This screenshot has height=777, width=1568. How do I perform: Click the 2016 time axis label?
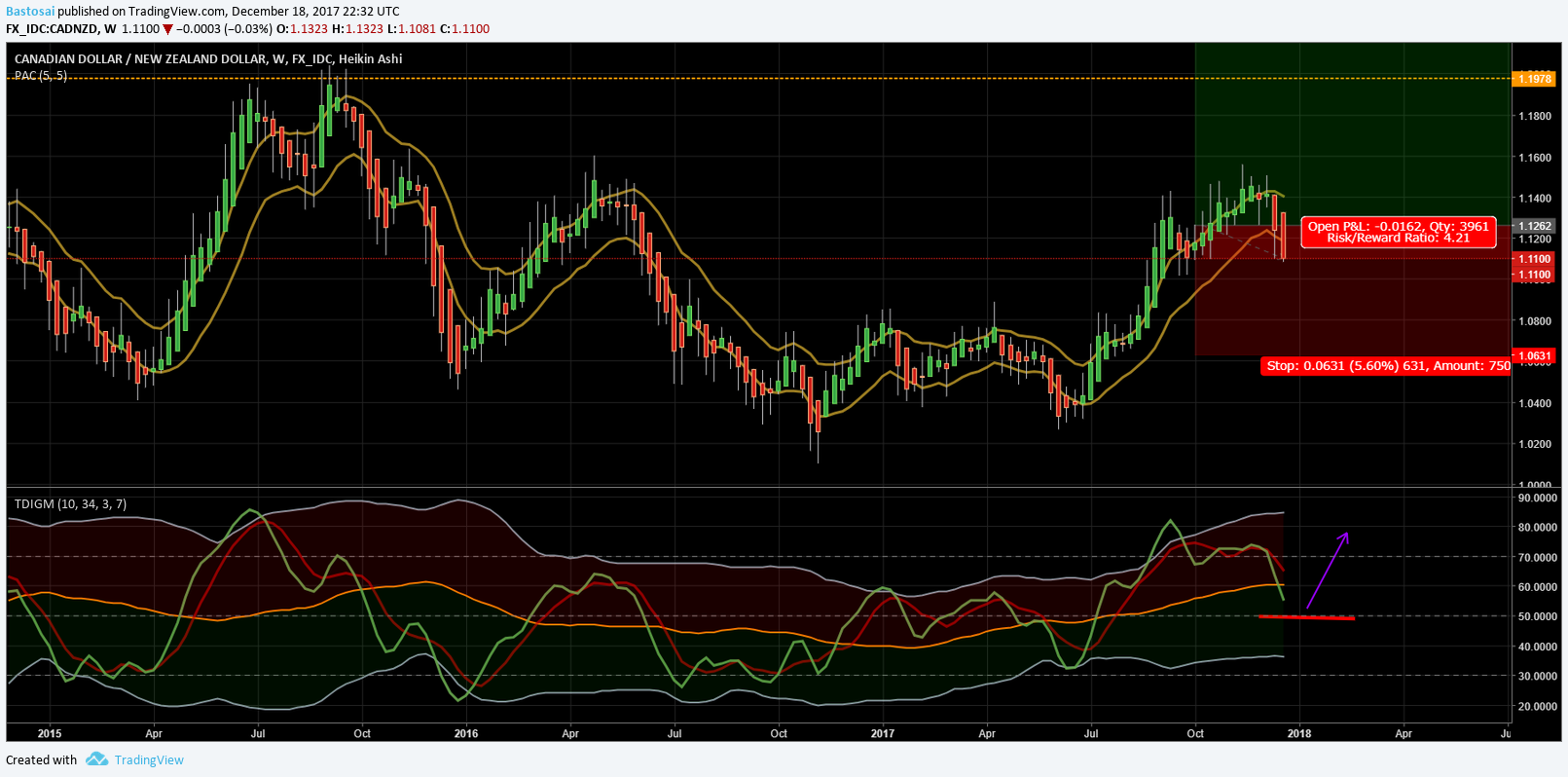point(466,733)
